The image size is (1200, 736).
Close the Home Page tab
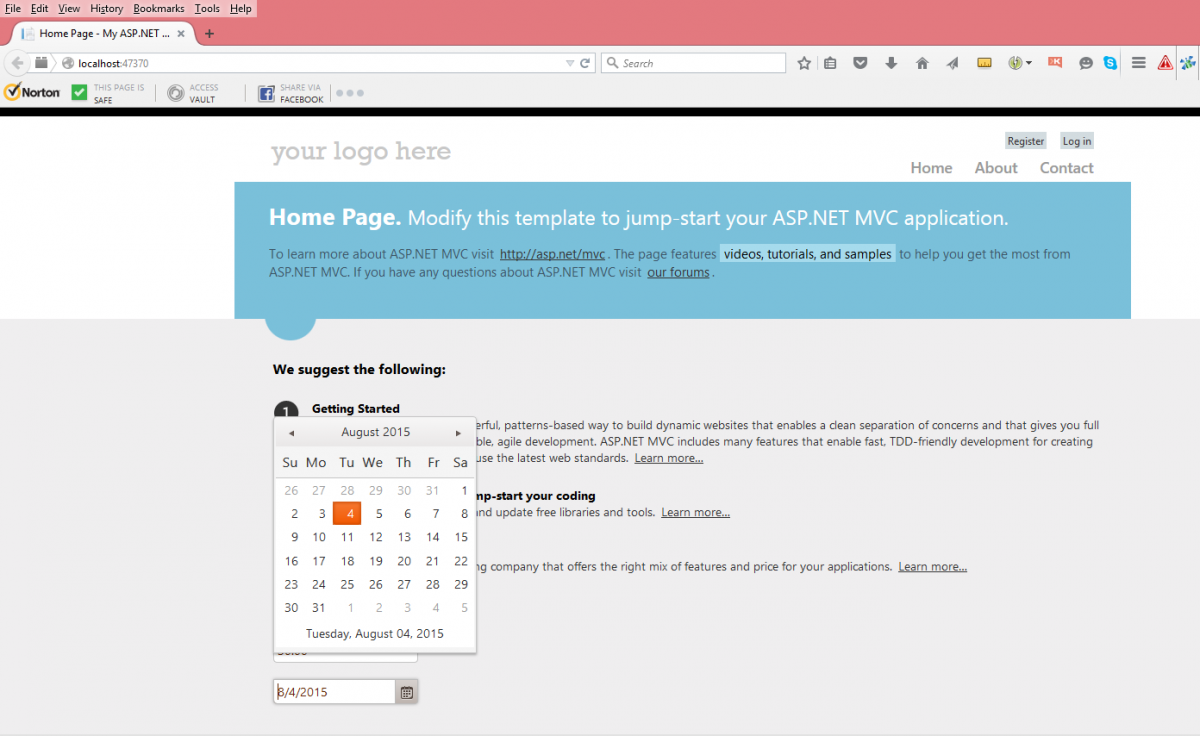(x=181, y=33)
